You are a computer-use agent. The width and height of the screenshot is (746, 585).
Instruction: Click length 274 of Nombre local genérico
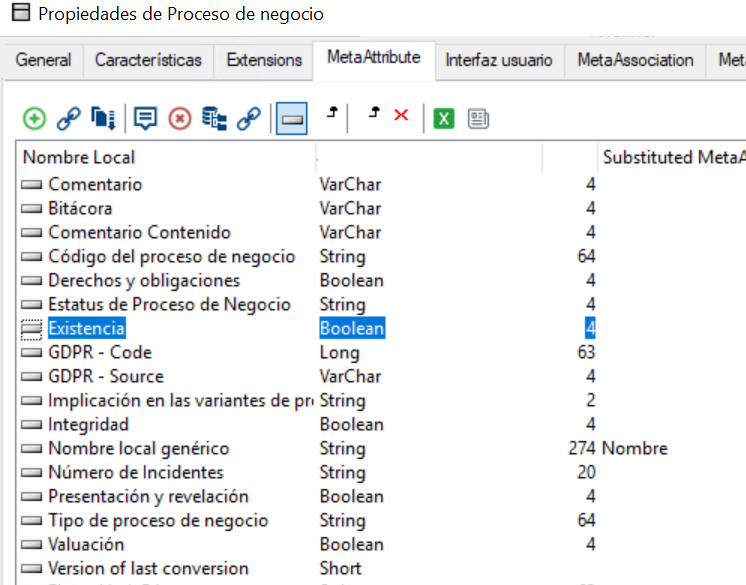(581, 448)
